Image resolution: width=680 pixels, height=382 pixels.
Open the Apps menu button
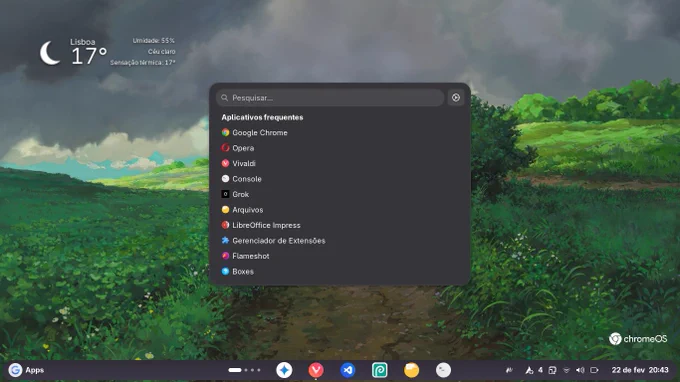click(x=26, y=370)
